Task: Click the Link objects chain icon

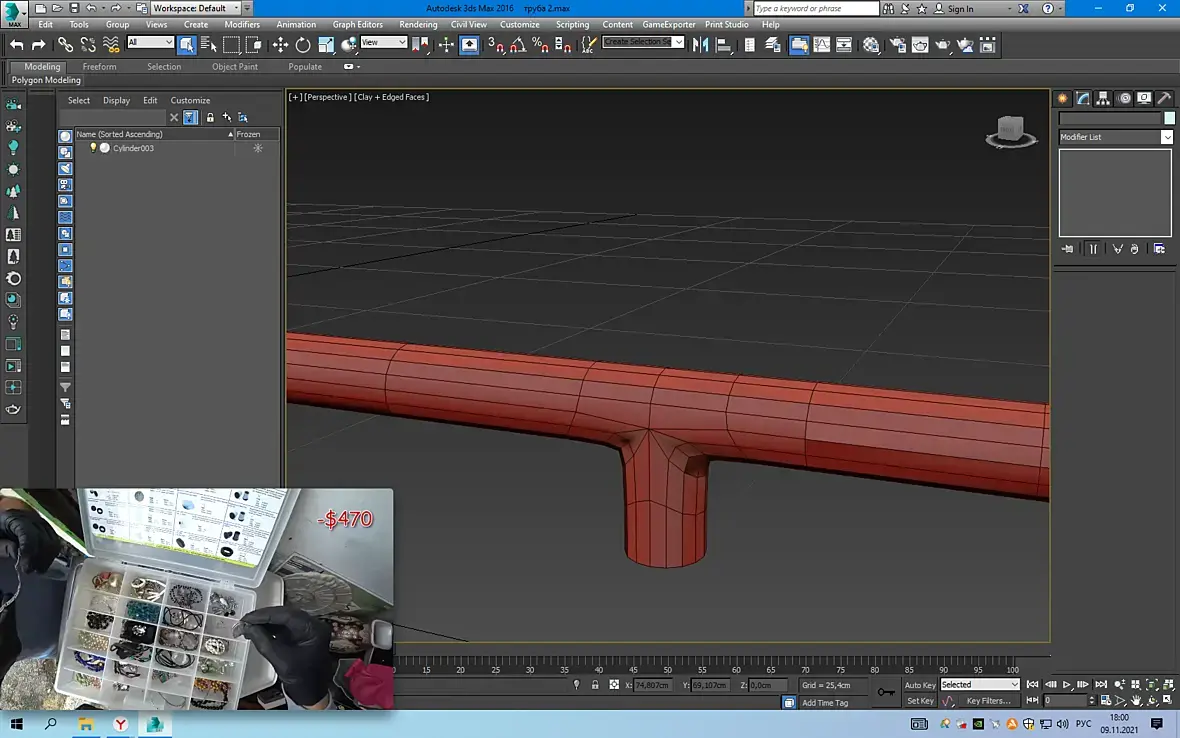Action: pyautogui.click(x=65, y=45)
